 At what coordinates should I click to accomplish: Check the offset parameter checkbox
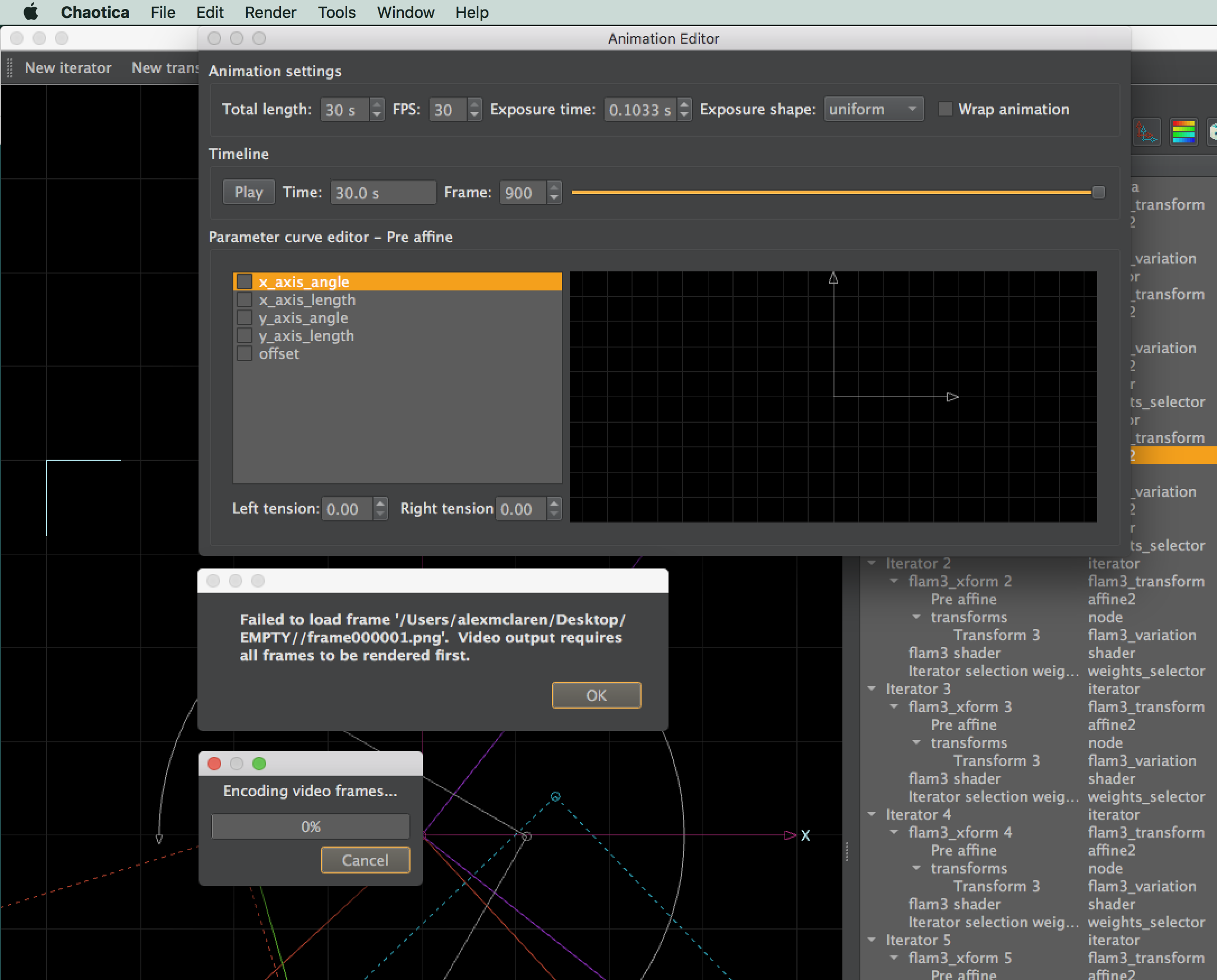(245, 353)
